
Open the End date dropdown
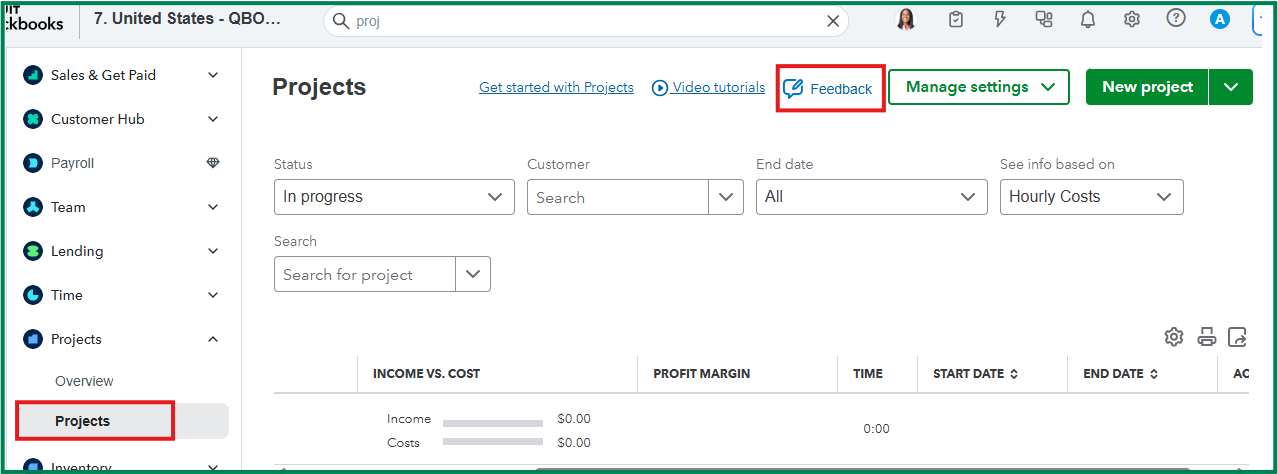tap(871, 197)
